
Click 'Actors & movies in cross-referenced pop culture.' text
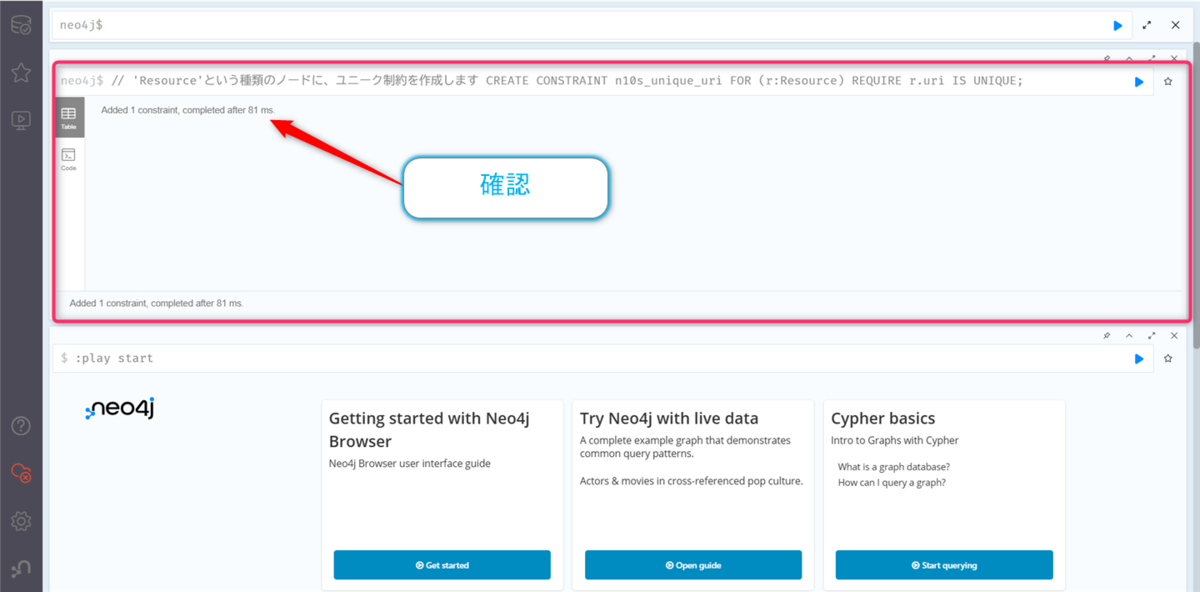(691, 481)
